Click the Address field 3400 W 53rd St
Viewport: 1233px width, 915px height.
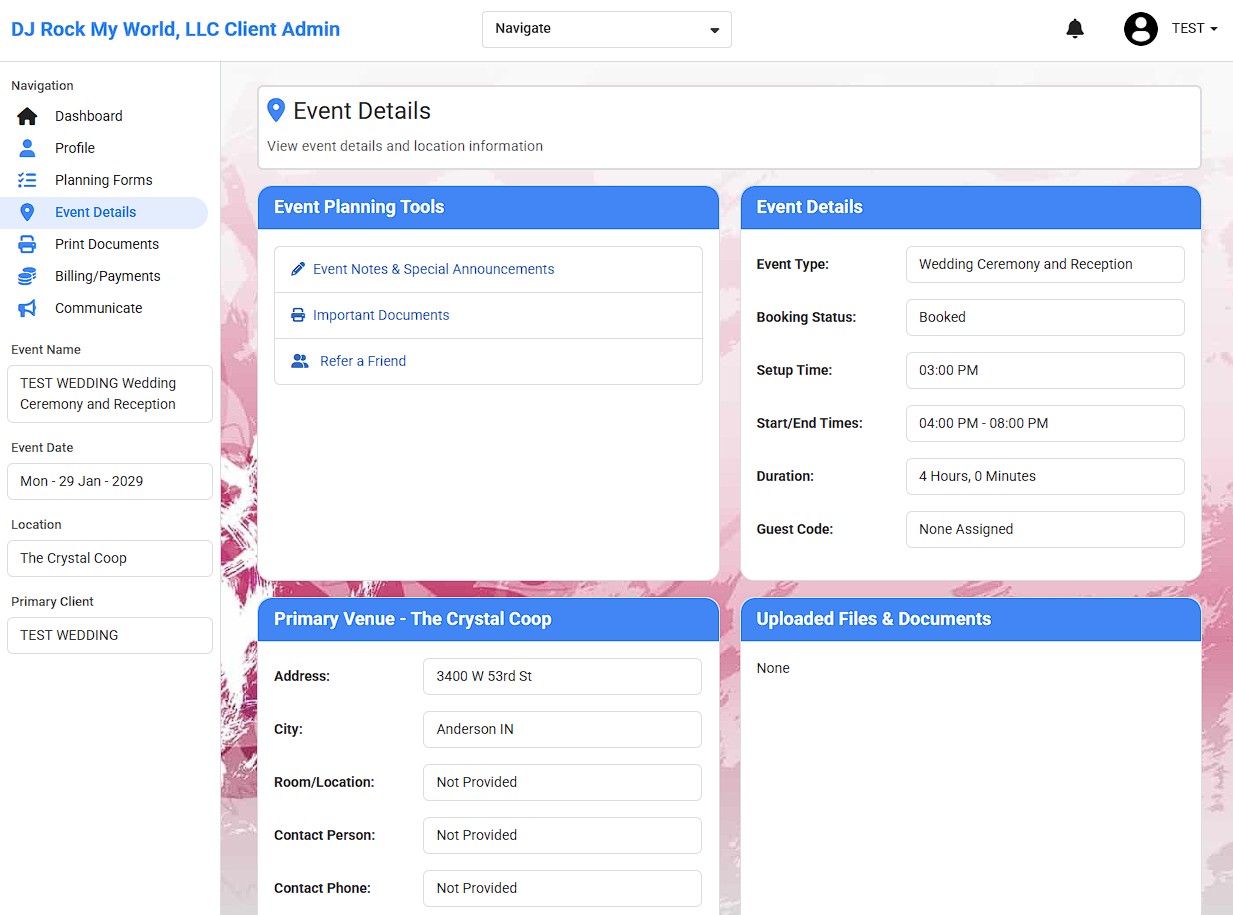point(562,676)
